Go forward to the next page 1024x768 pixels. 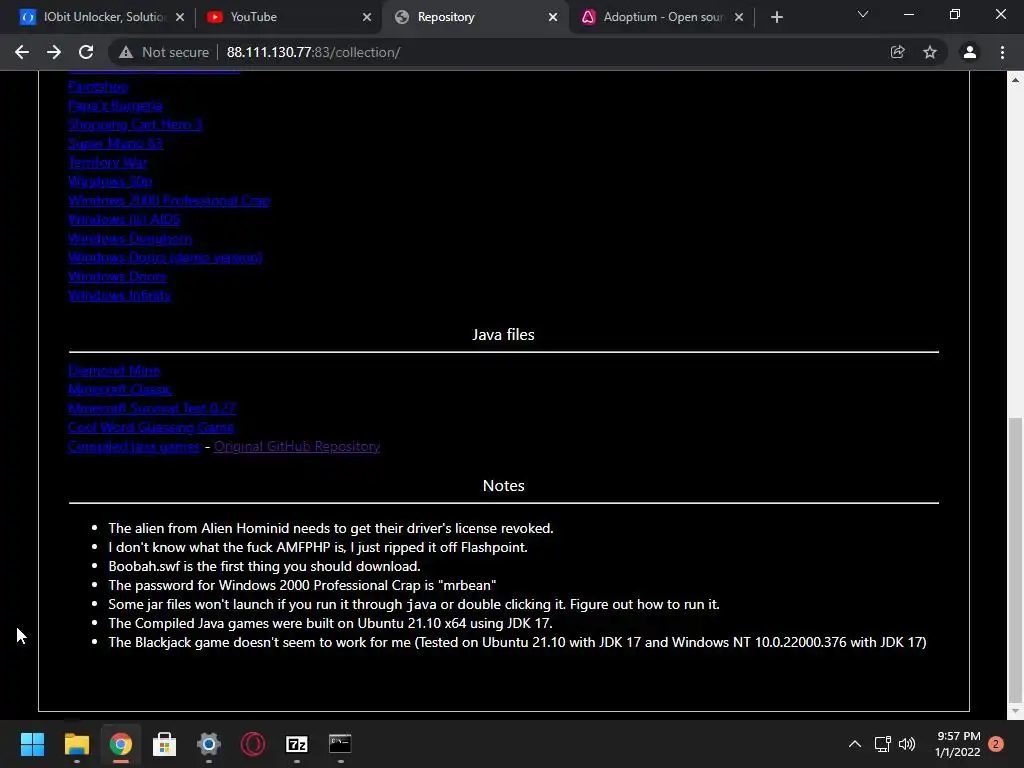pyautogui.click(x=54, y=52)
